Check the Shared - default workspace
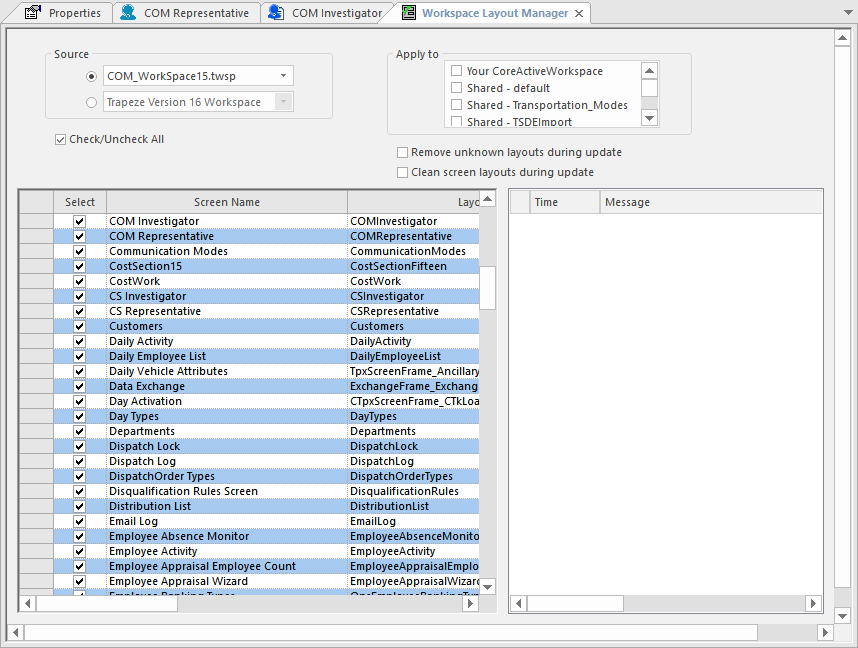Screen dimensions: 858x648 [456, 87]
